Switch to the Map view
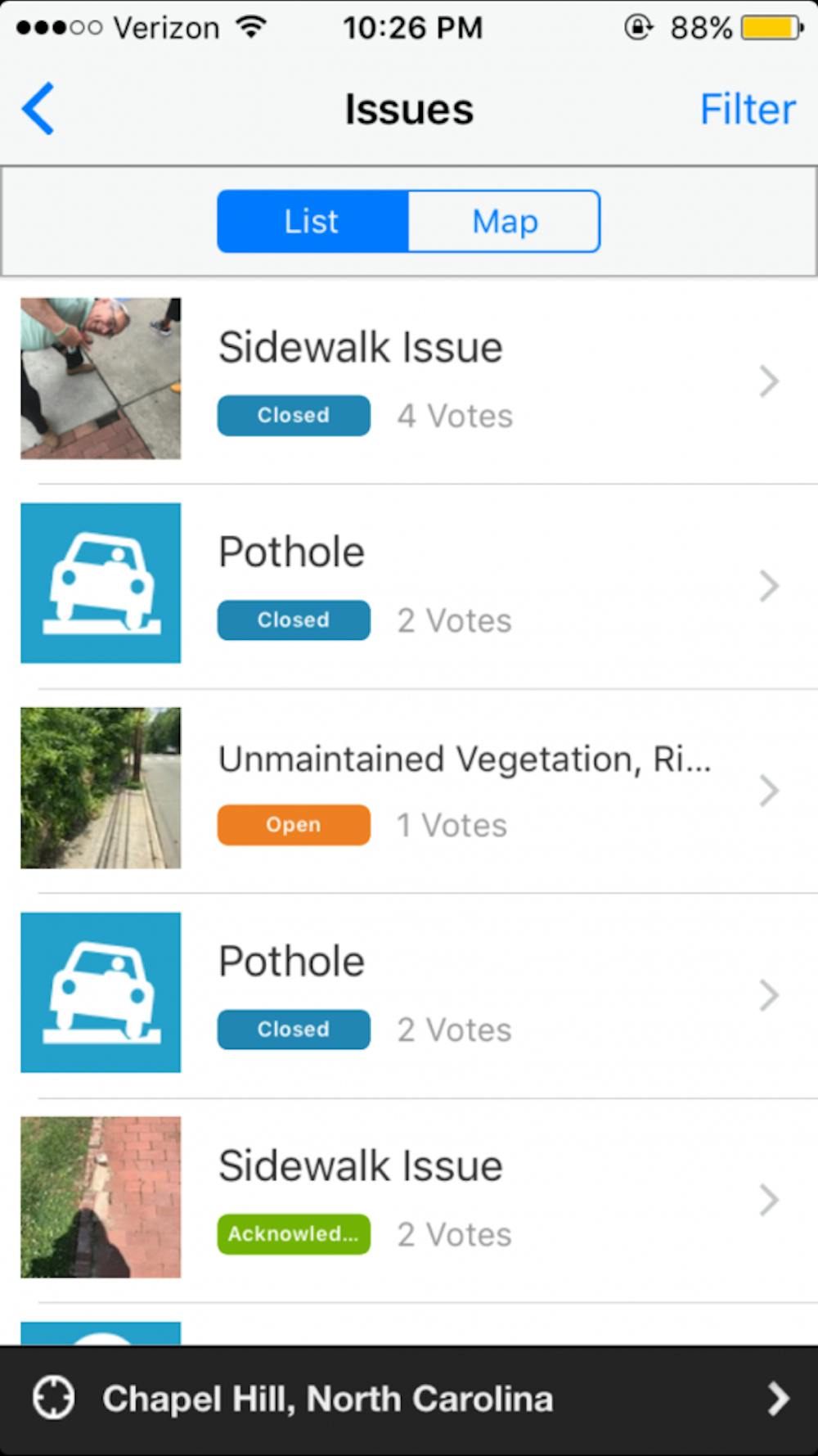 click(504, 221)
